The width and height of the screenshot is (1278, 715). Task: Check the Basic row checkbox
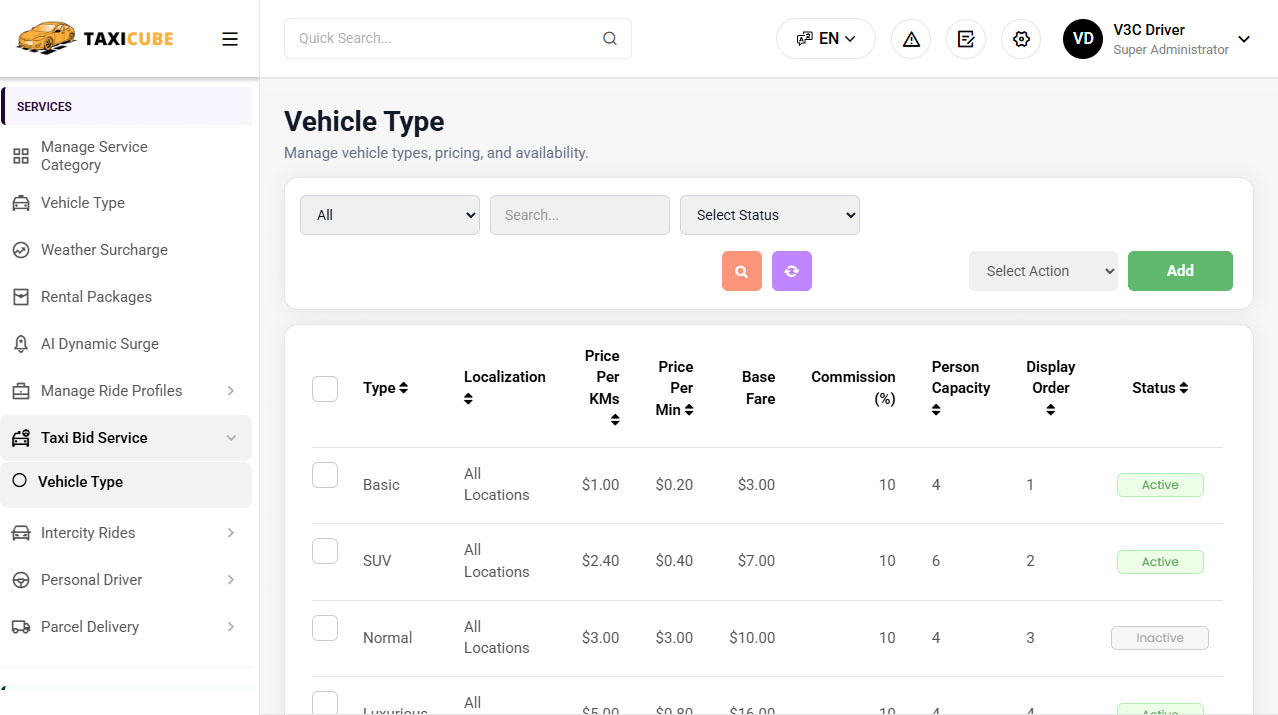(x=325, y=475)
